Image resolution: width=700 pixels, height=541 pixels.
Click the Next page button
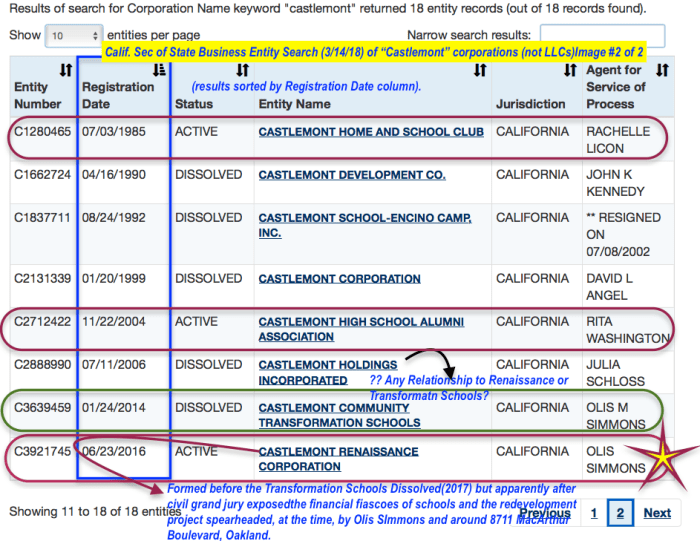(657, 513)
